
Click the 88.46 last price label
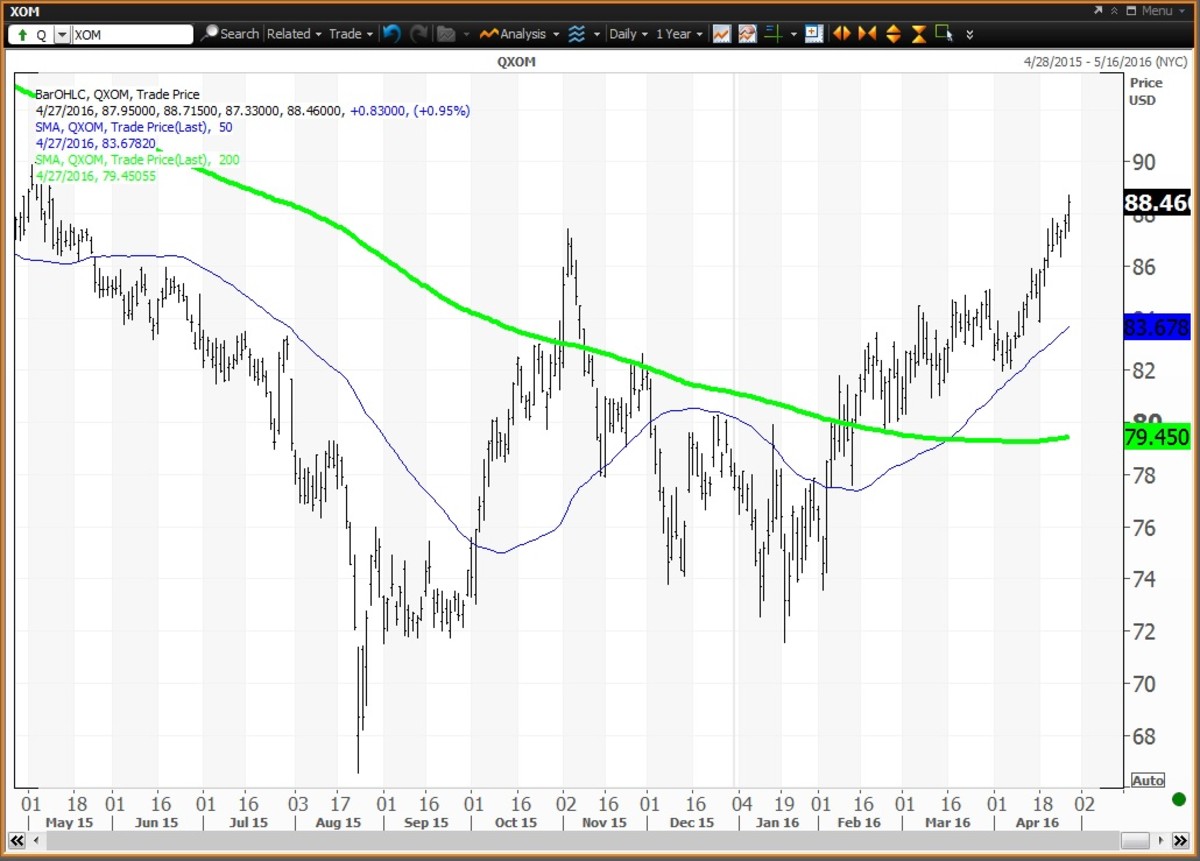click(x=1156, y=205)
